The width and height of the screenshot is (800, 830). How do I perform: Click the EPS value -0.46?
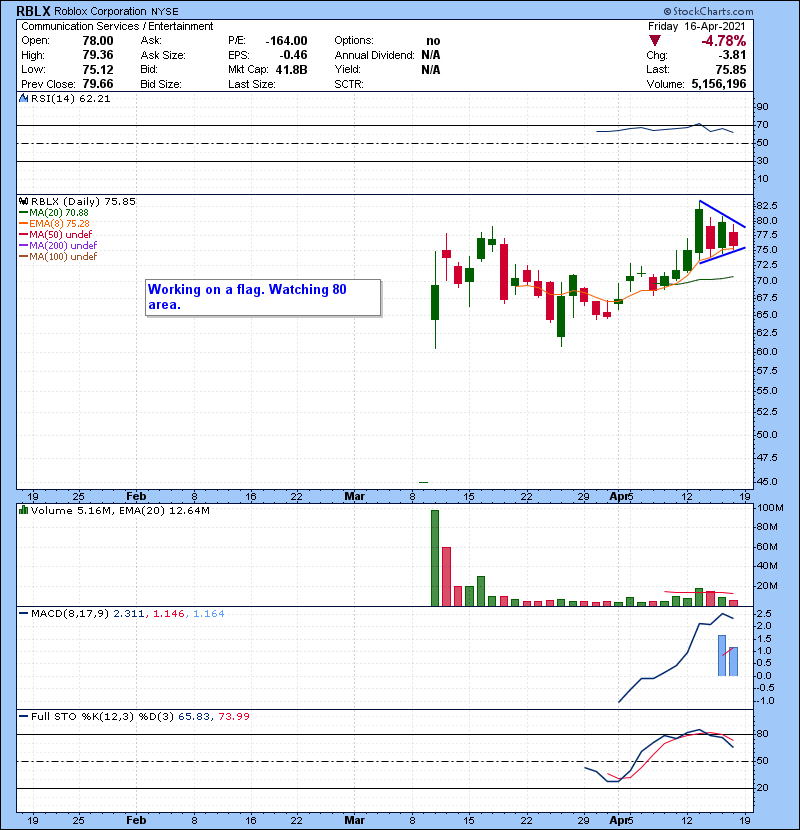[293, 55]
